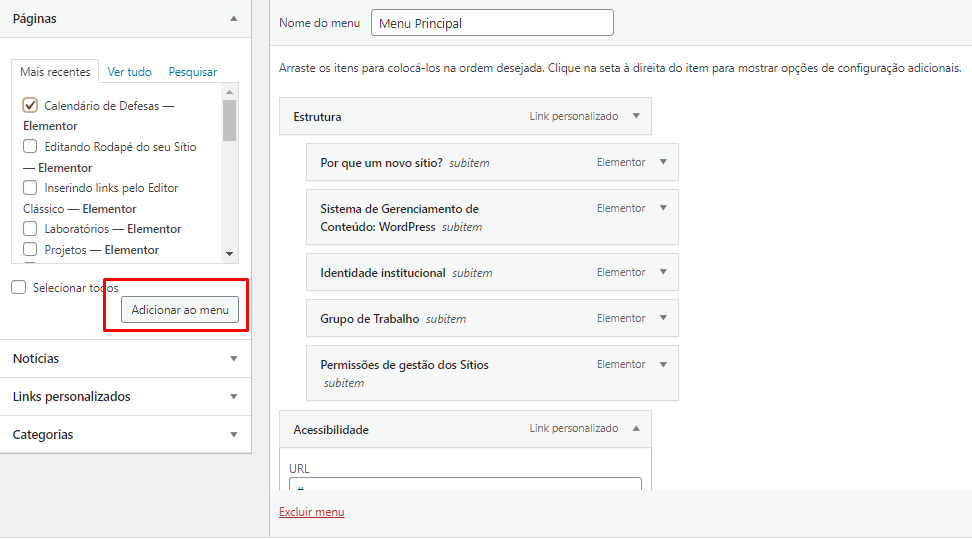Focus the Nome do menu text field
The width and height of the screenshot is (972, 539).
(491, 23)
